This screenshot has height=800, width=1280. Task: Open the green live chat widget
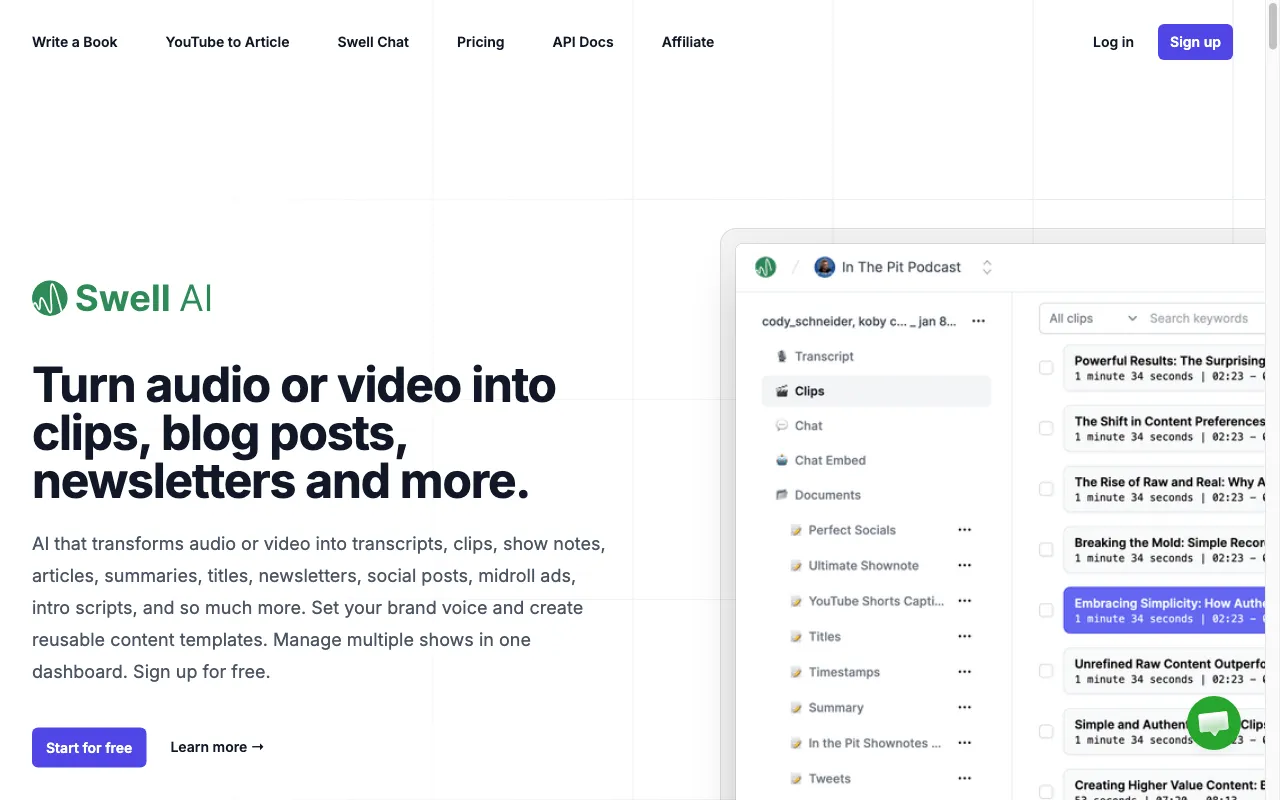[x=1213, y=723]
